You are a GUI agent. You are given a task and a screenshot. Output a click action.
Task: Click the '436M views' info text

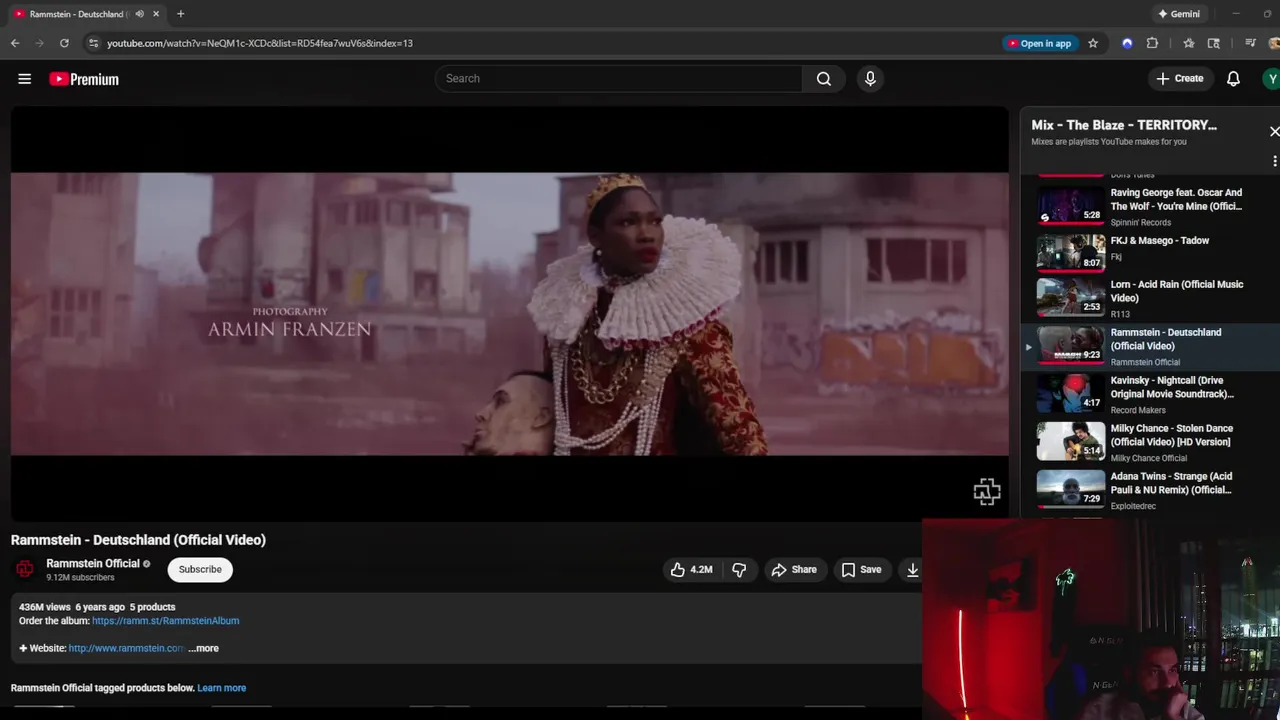(45, 607)
